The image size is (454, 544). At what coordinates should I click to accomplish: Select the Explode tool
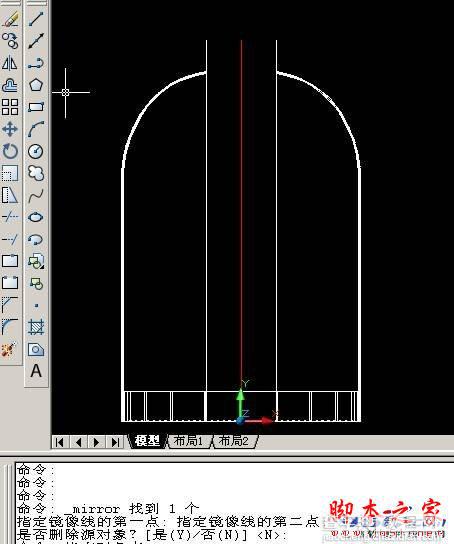(x=10, y=349)
